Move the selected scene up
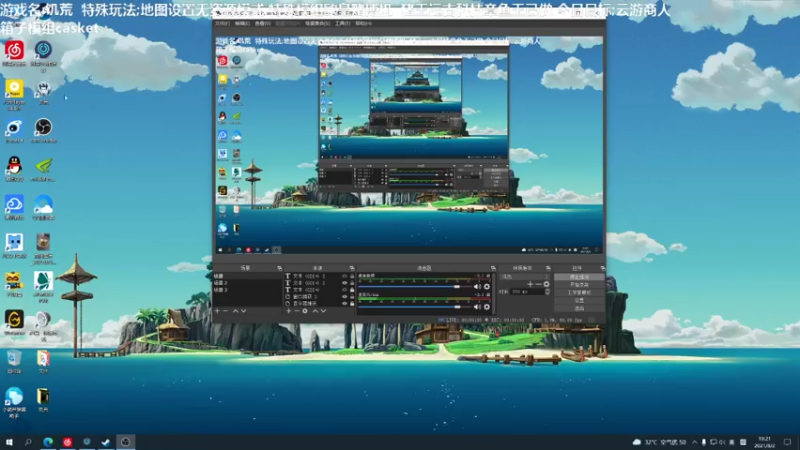Screen dimensions: 800x450 [236, 311]
